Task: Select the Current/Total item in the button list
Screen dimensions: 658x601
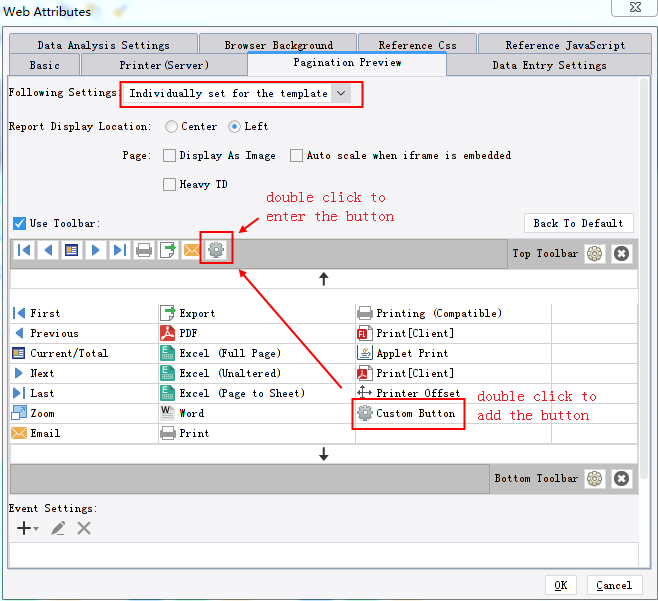Action: pyautogui.click(x=84, y=353)
